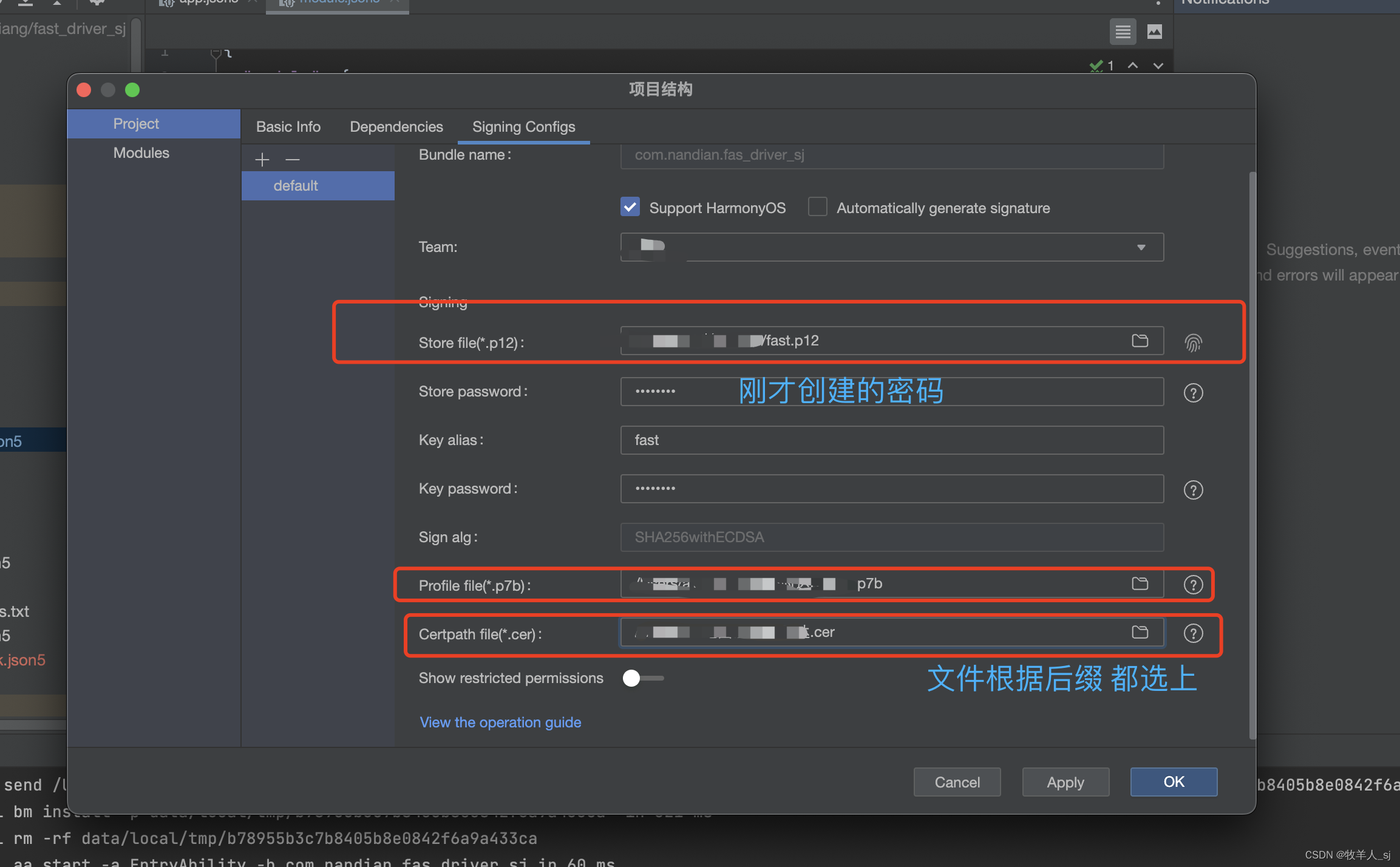Go to previous problem up arrow
The width and height of the screenshot is (1400, 867).
1132,66
